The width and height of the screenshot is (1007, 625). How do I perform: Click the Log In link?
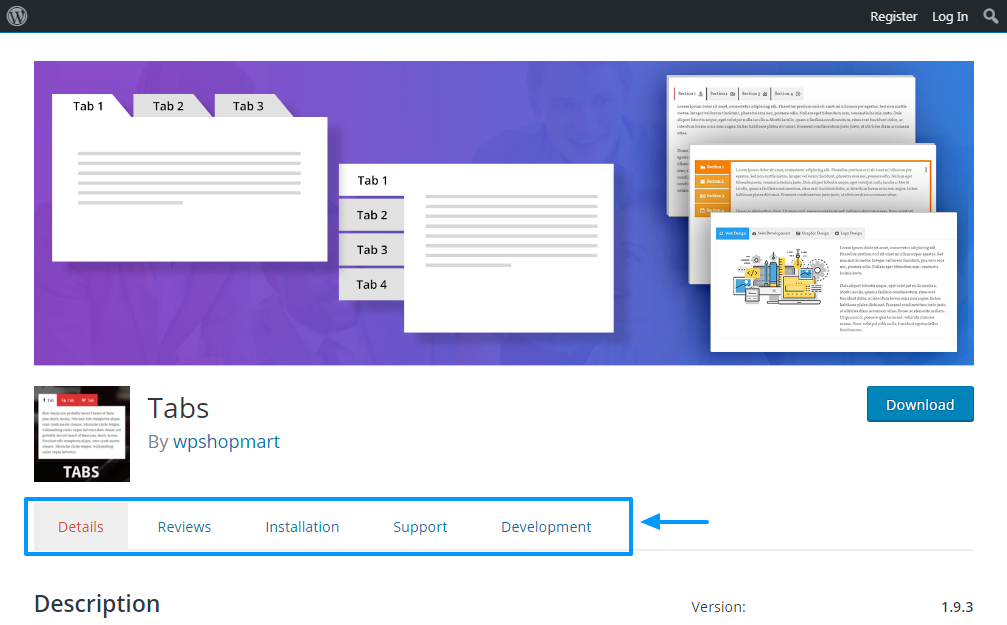click(x=949, y=16)
